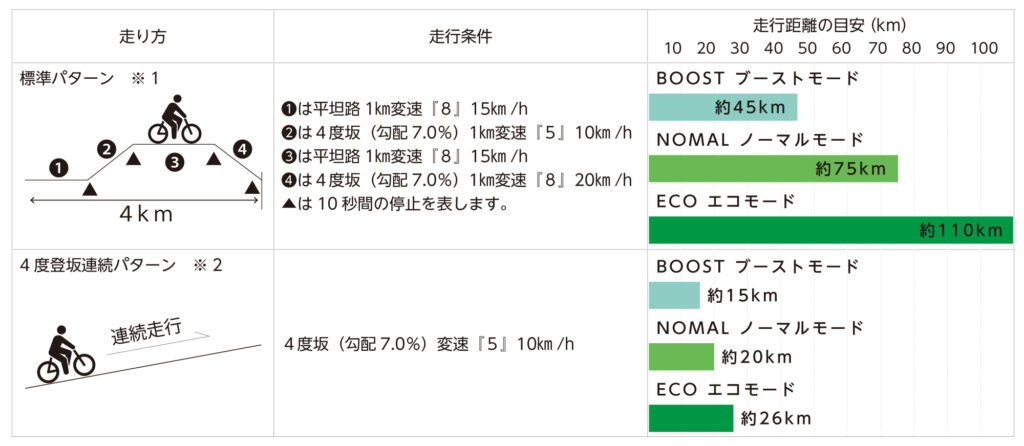Click the 走行条件 column header
Screen dimensions: 1024x446
click(x=459, y=37)
